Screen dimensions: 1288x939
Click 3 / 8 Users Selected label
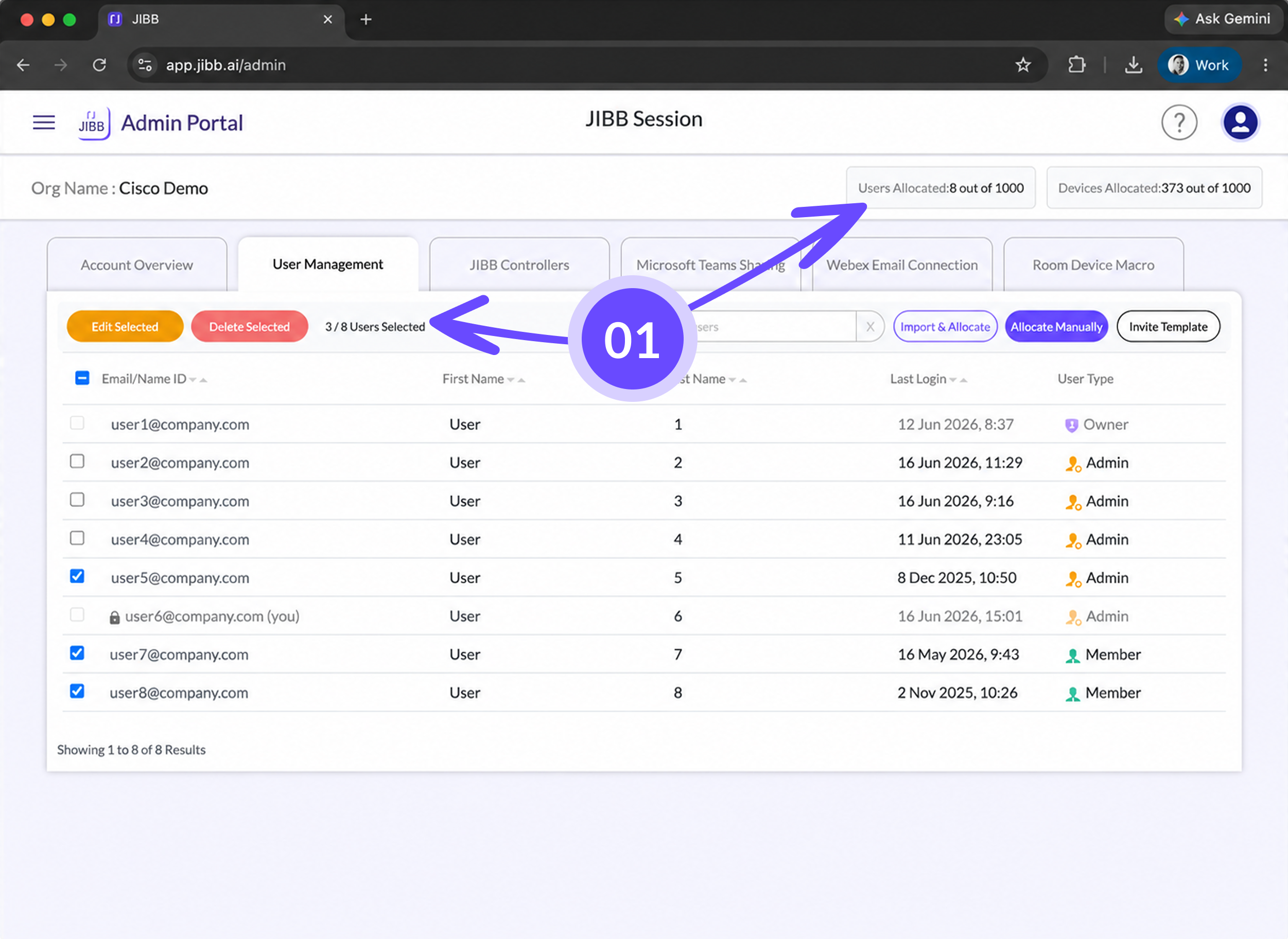pyautogui.click(x=375, y=327)
